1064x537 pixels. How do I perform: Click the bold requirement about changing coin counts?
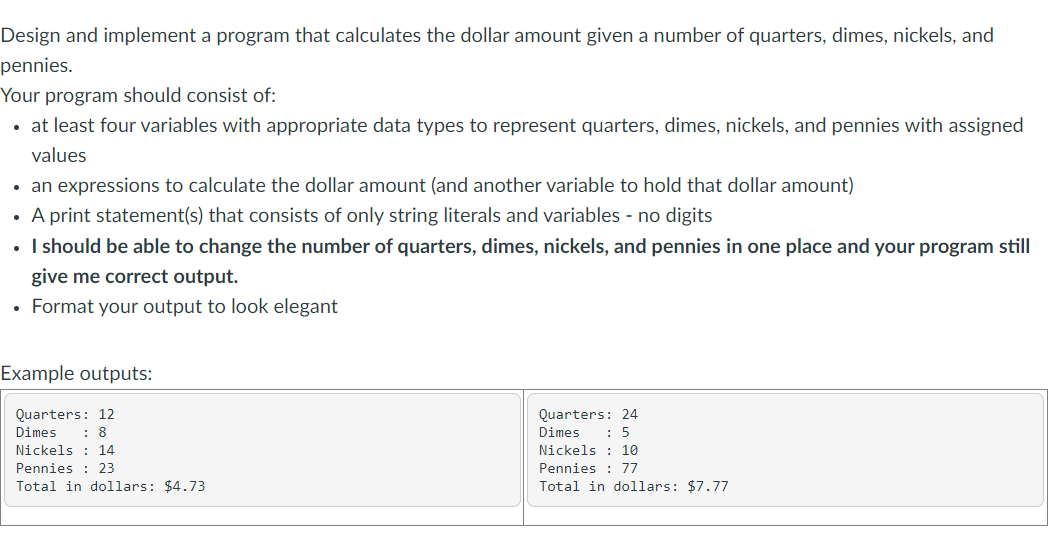pos(531,261)
